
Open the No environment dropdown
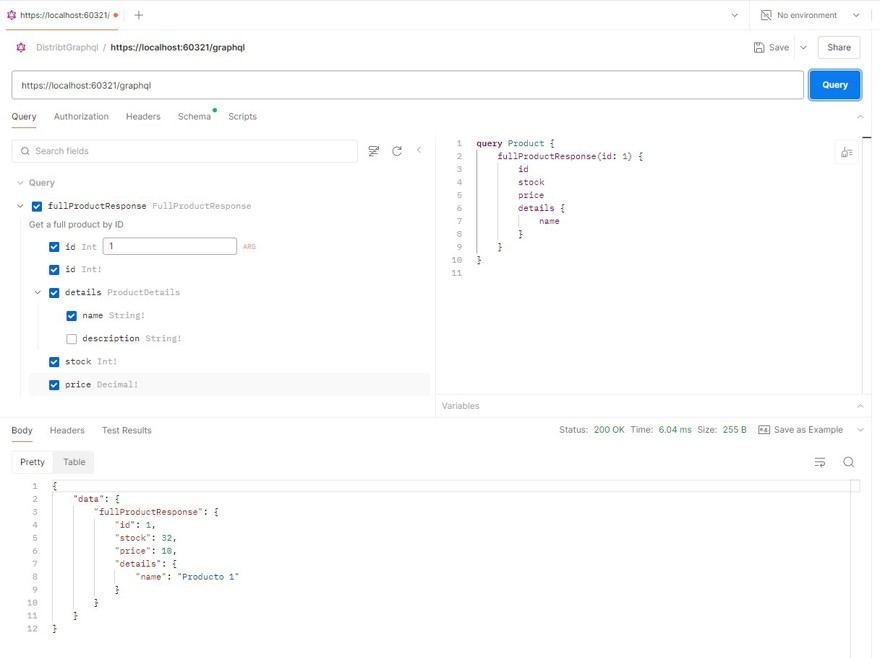(856, 15)
